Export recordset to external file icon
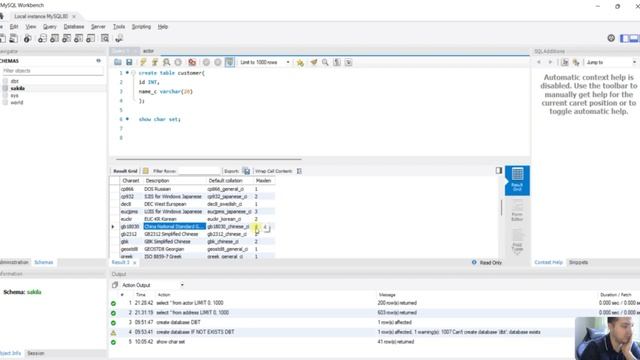 (x=246, y=171)
